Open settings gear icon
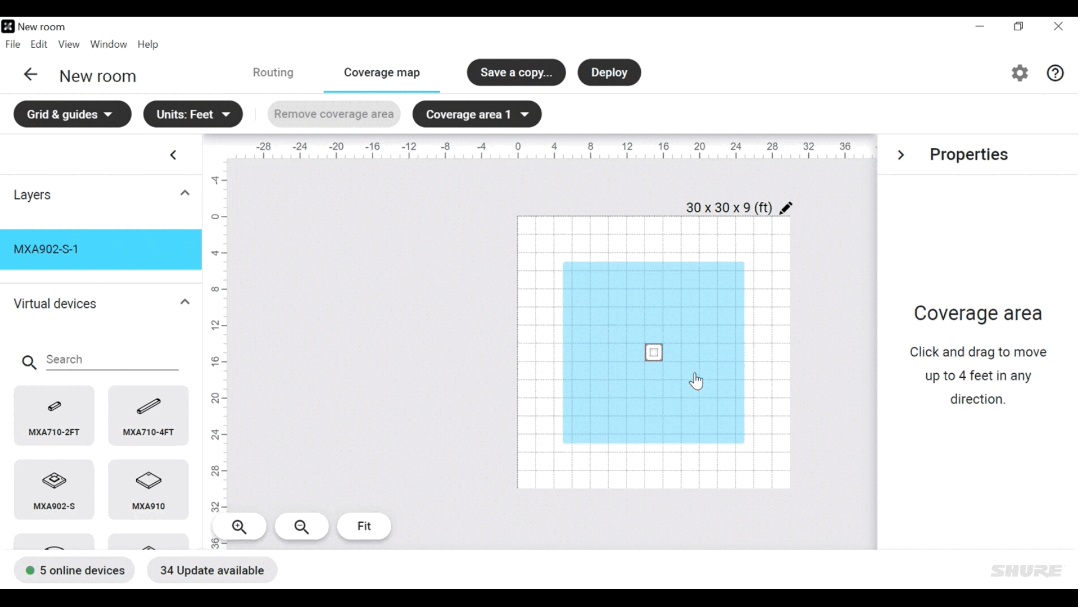The height and width of the screenshot is (608, 1080). pyautogui.click(x=1019, y=73)
